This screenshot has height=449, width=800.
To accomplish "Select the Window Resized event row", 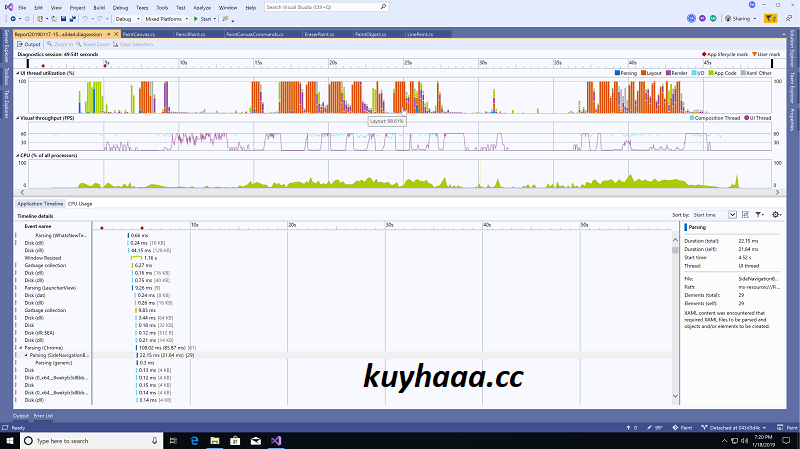I will coord(43,258).
